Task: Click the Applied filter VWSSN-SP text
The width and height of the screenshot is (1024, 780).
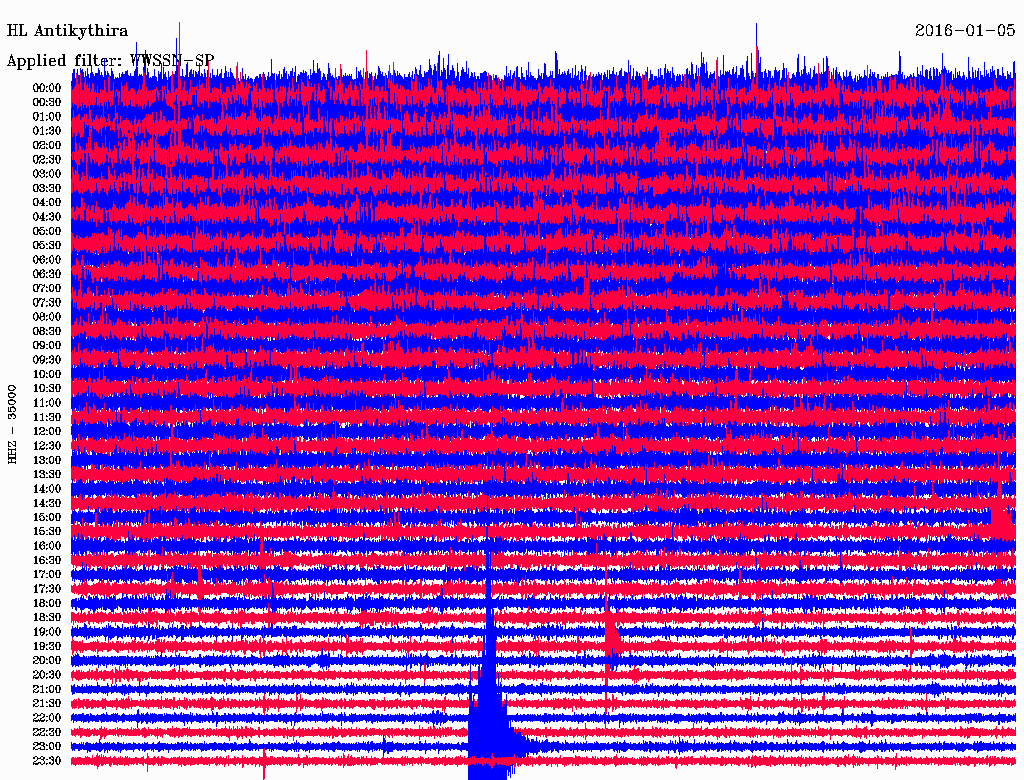Action: coord(110,60)
